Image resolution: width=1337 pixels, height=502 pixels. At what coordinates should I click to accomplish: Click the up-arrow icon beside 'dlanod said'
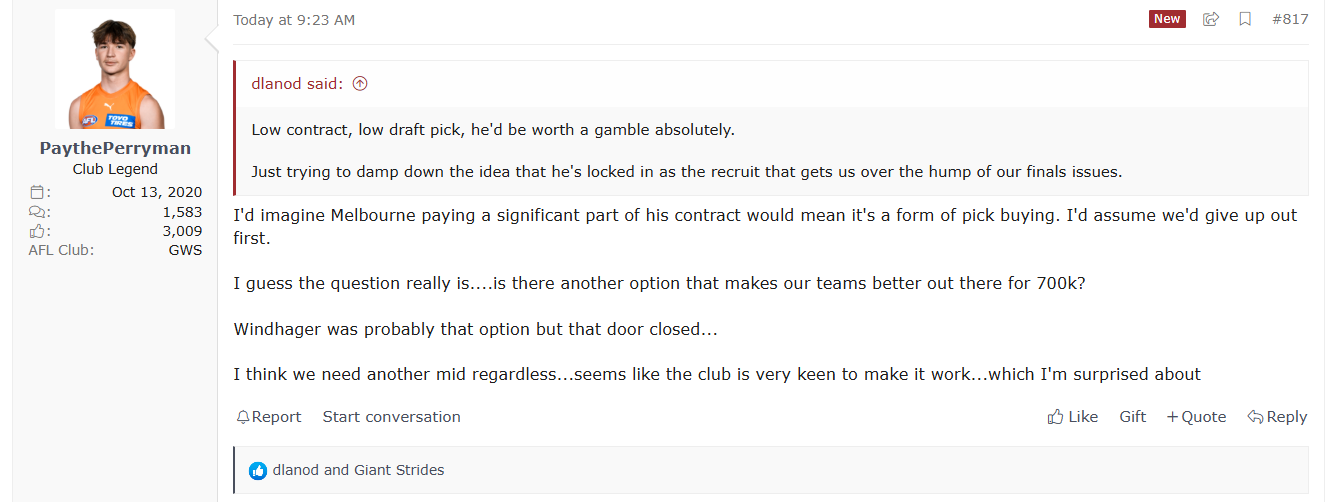(360, 84)
